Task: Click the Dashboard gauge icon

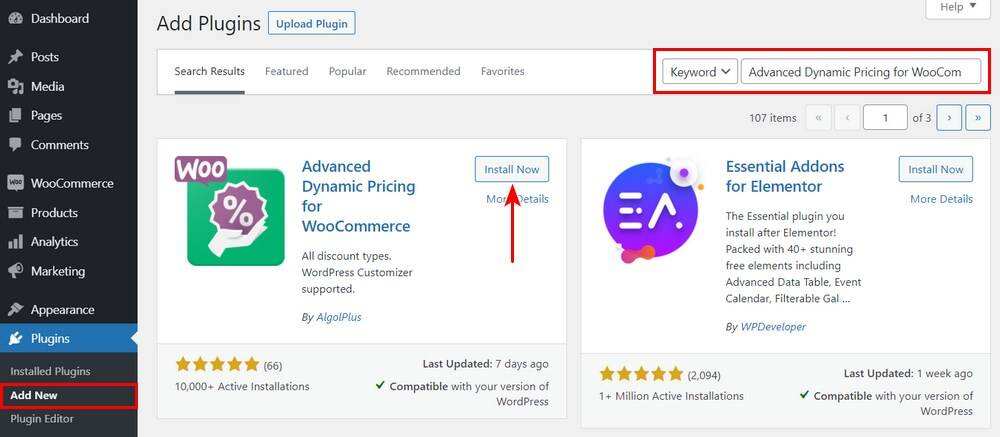Action: pyautogui.click(x=15, y=18)
